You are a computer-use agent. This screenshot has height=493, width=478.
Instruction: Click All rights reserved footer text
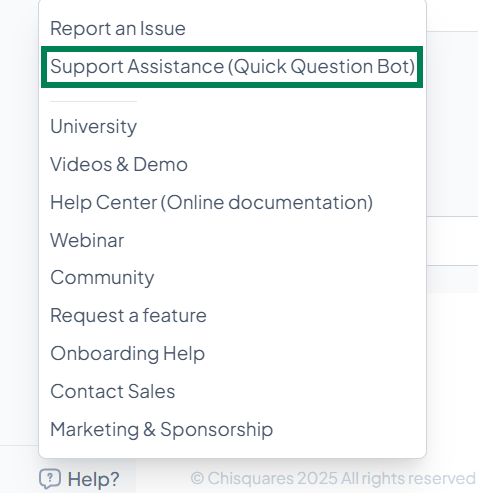pyautogui.click(x=408, y=478)
